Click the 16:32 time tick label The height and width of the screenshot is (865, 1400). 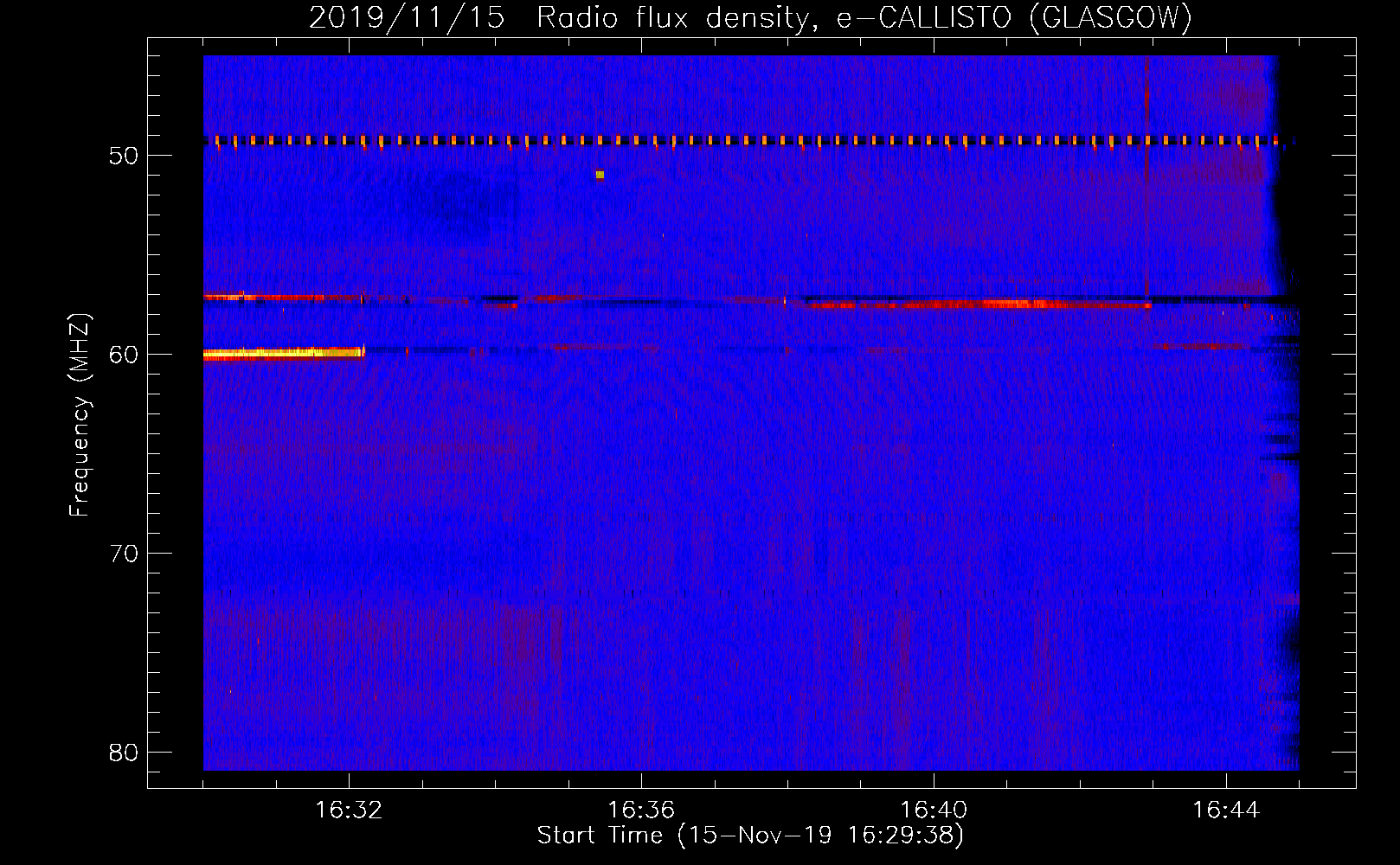click(349, 811)
